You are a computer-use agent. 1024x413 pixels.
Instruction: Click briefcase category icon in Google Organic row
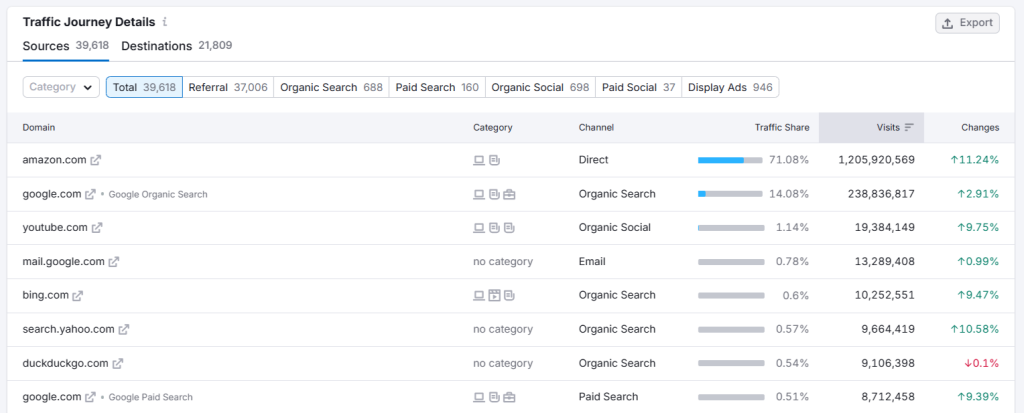tap(510, 194)
